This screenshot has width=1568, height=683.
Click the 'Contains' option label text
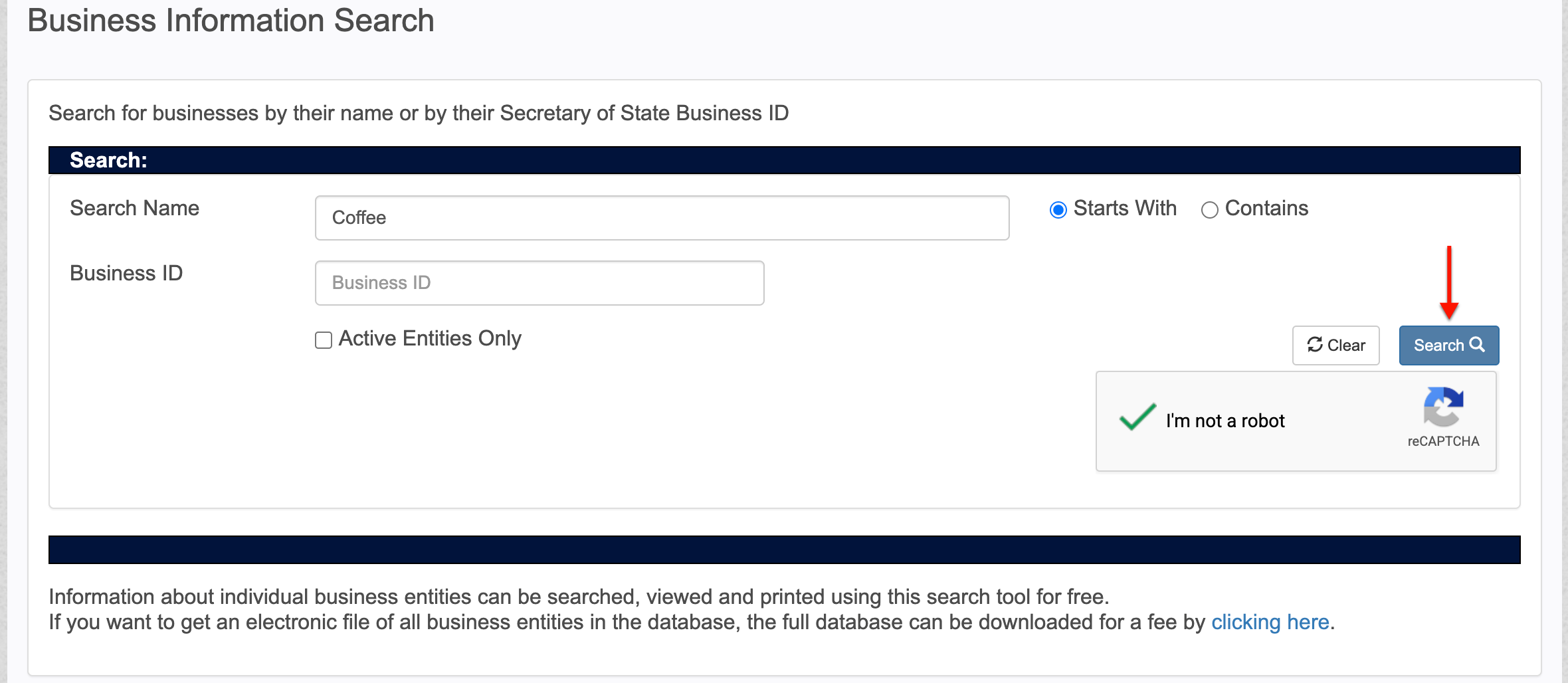click(1266, 208)
